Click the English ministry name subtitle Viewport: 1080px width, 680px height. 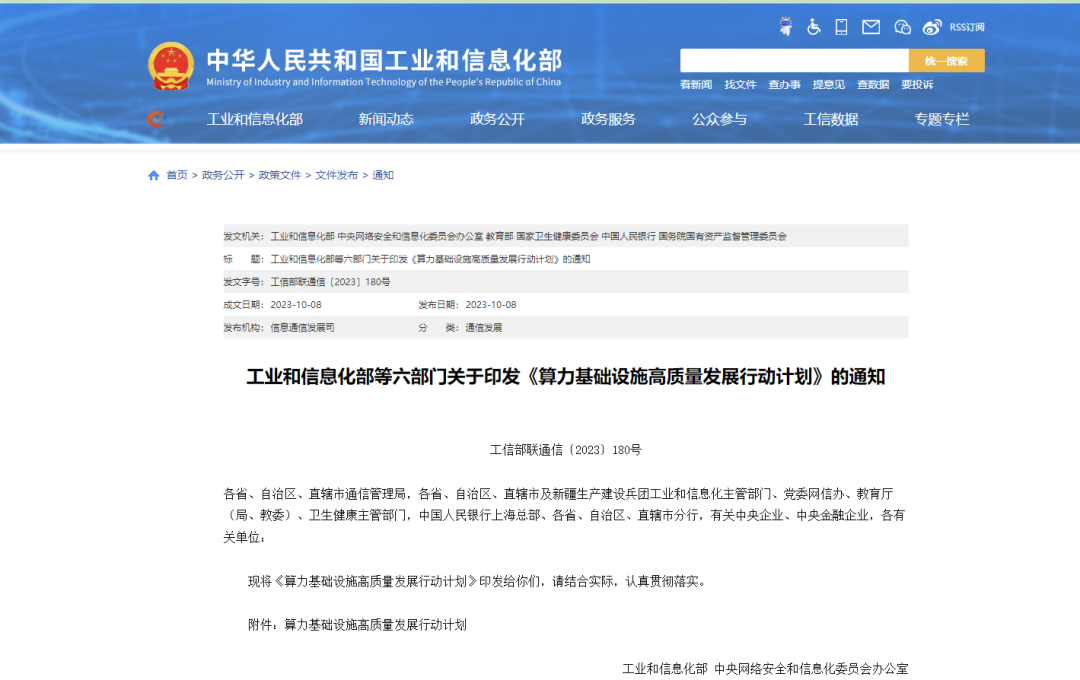pos(384,82)
